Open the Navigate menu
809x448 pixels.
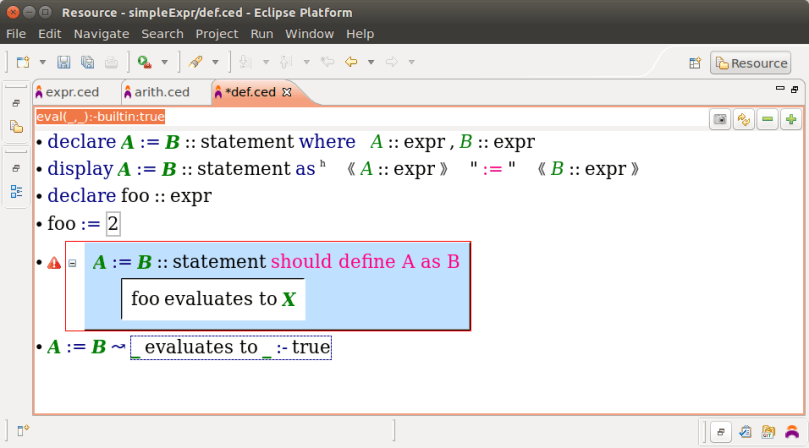(101, 34)
